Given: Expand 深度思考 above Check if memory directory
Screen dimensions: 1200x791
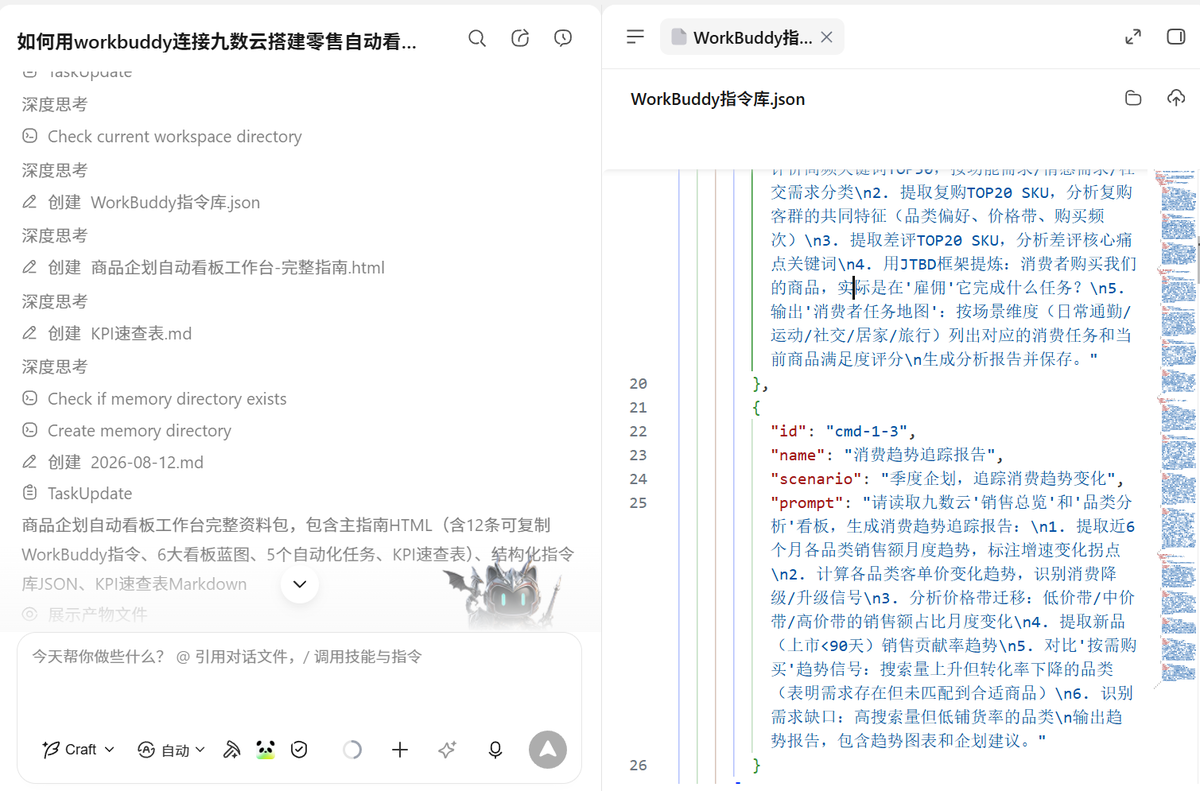Looking at the screenshot, I should 55,366.
